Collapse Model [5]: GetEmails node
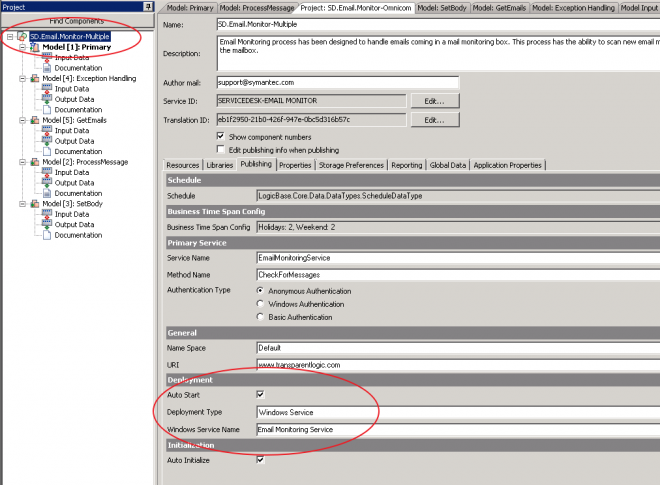The image size is (660, 485). click(23, 120)
